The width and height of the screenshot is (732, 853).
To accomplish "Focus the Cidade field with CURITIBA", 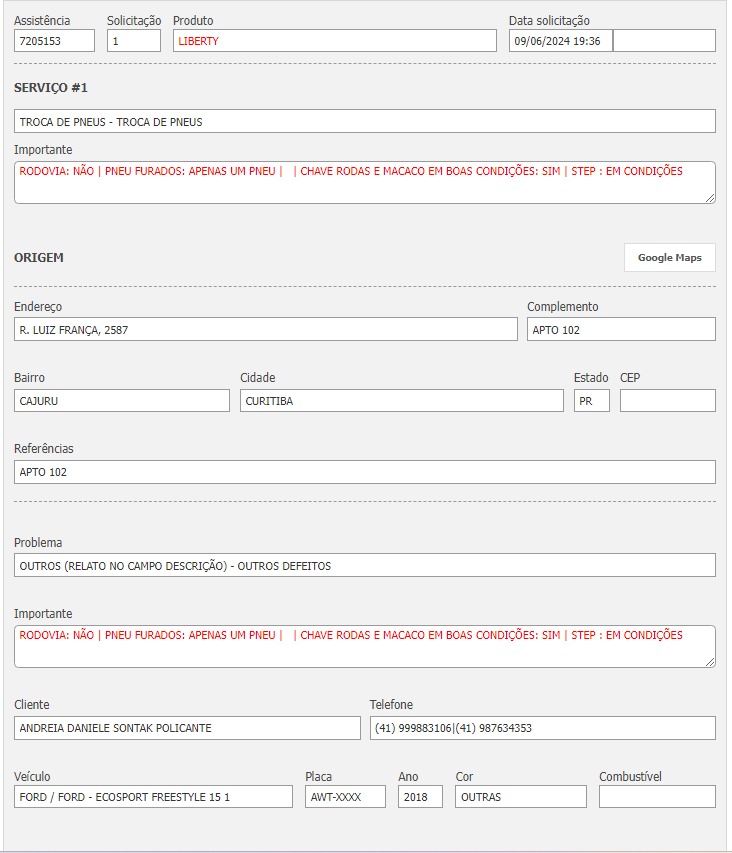I will pyautogui.click(x=401, y=400).
